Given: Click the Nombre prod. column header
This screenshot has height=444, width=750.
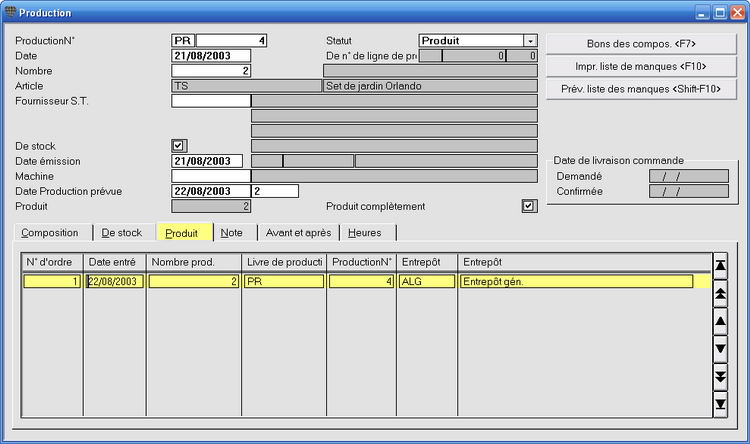Looking at the screenshot, I should (194, 262).
